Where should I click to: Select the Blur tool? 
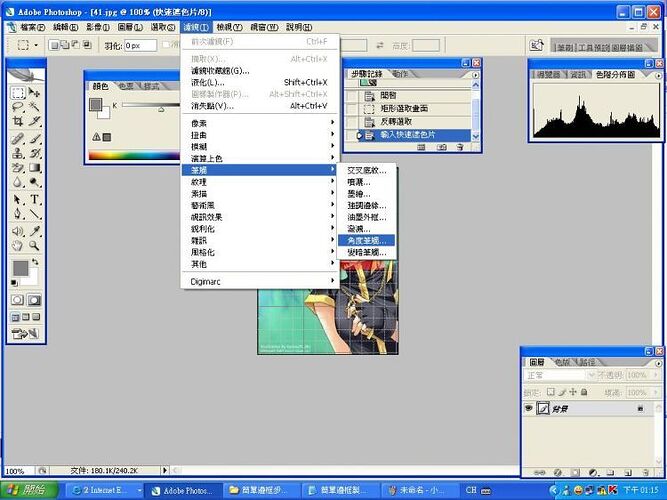[17, 182]
